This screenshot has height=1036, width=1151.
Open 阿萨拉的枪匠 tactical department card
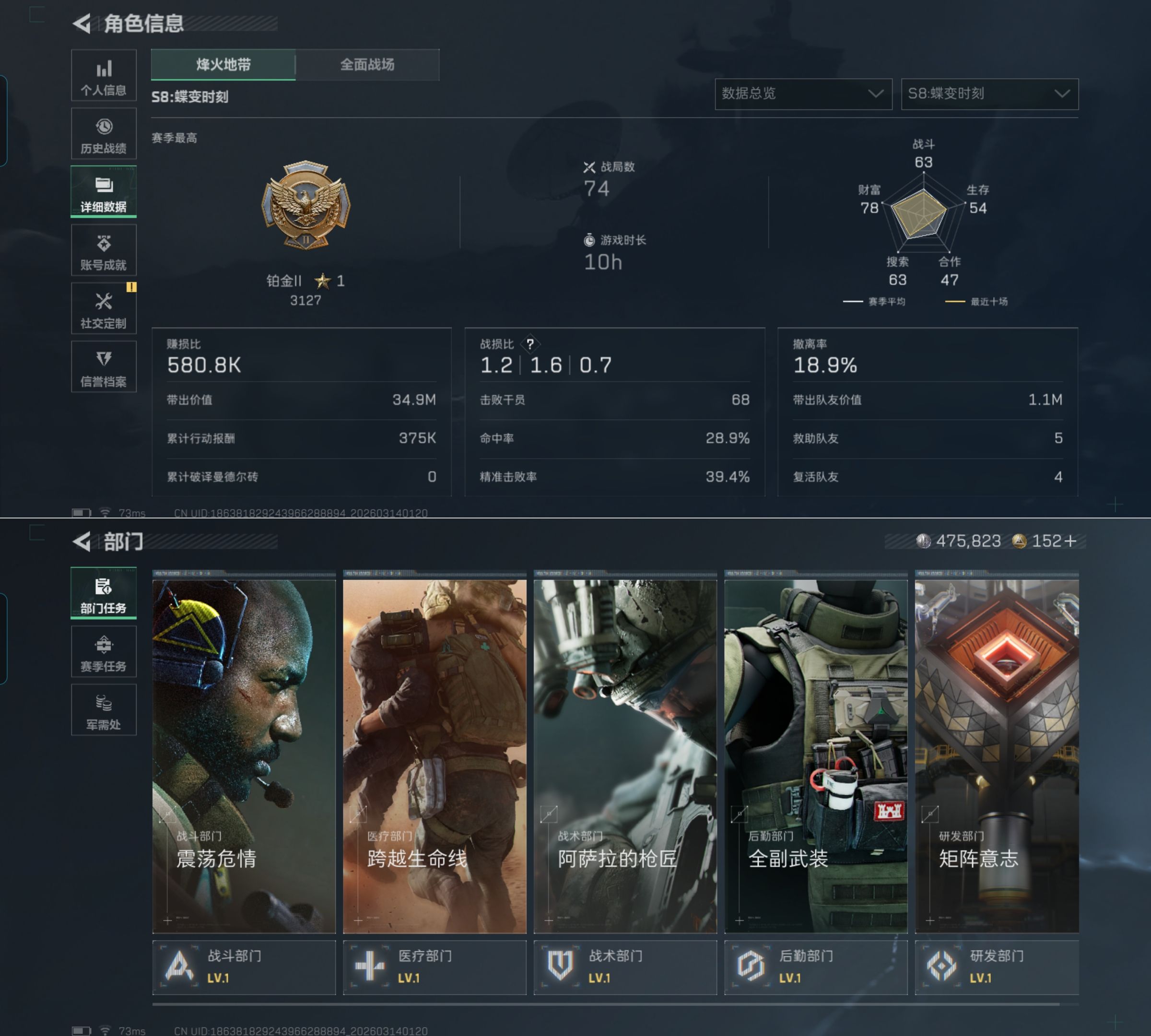pos(625,756)
